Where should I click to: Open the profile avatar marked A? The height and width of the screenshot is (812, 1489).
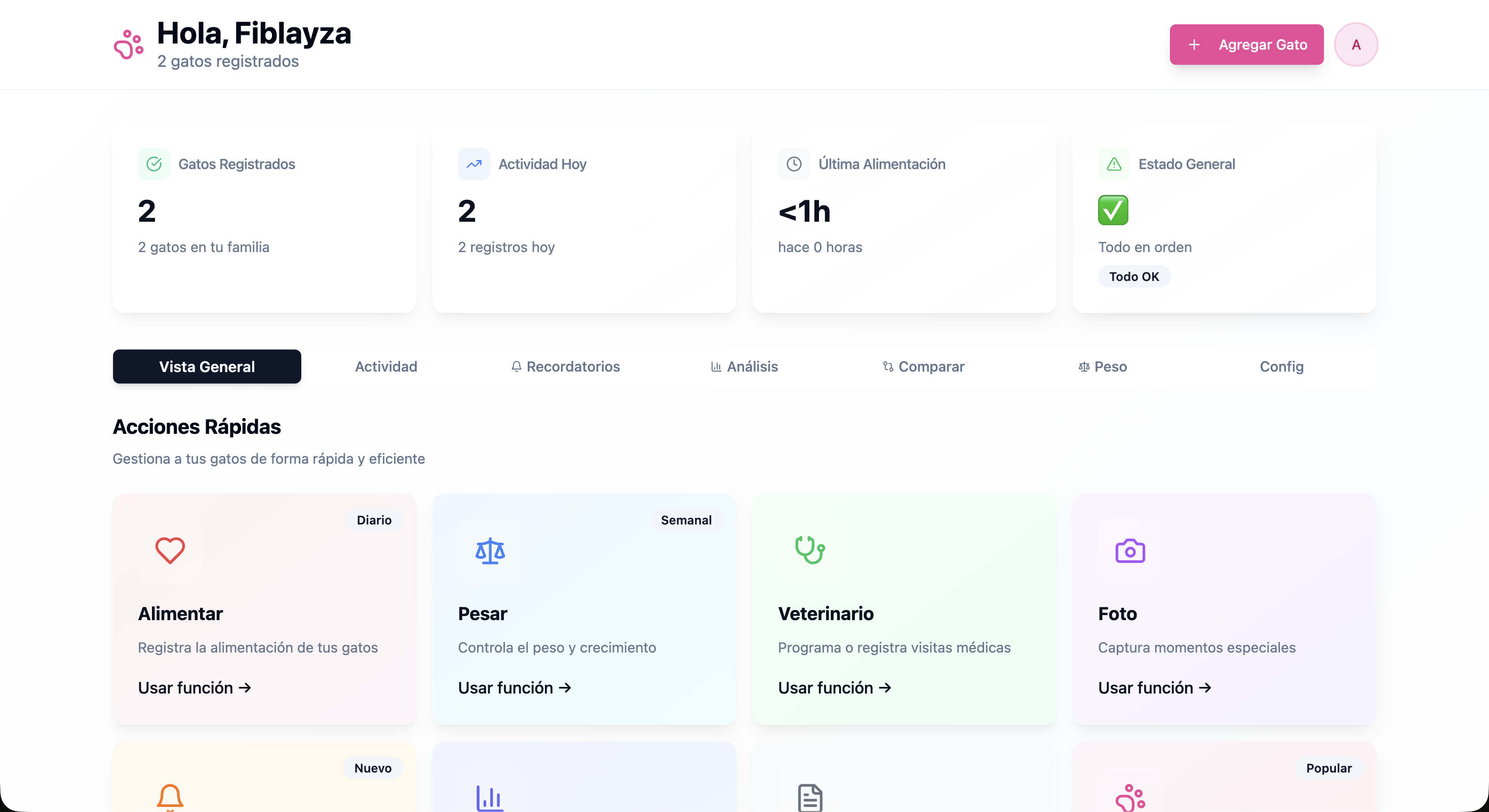click(x=1356, y=45)
